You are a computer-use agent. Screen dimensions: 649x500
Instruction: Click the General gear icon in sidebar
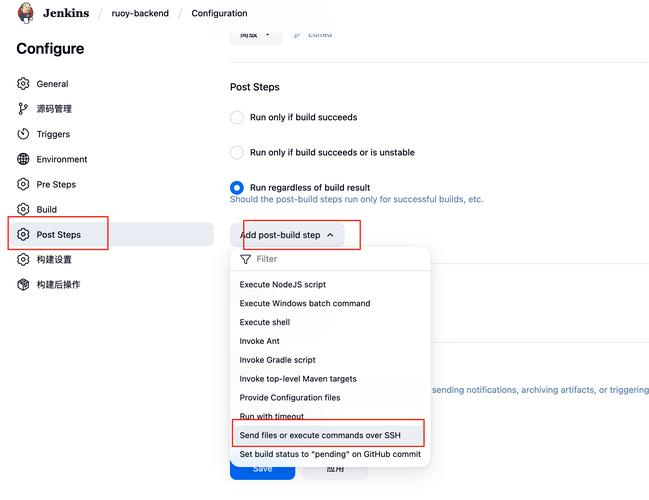pos(23,84)
